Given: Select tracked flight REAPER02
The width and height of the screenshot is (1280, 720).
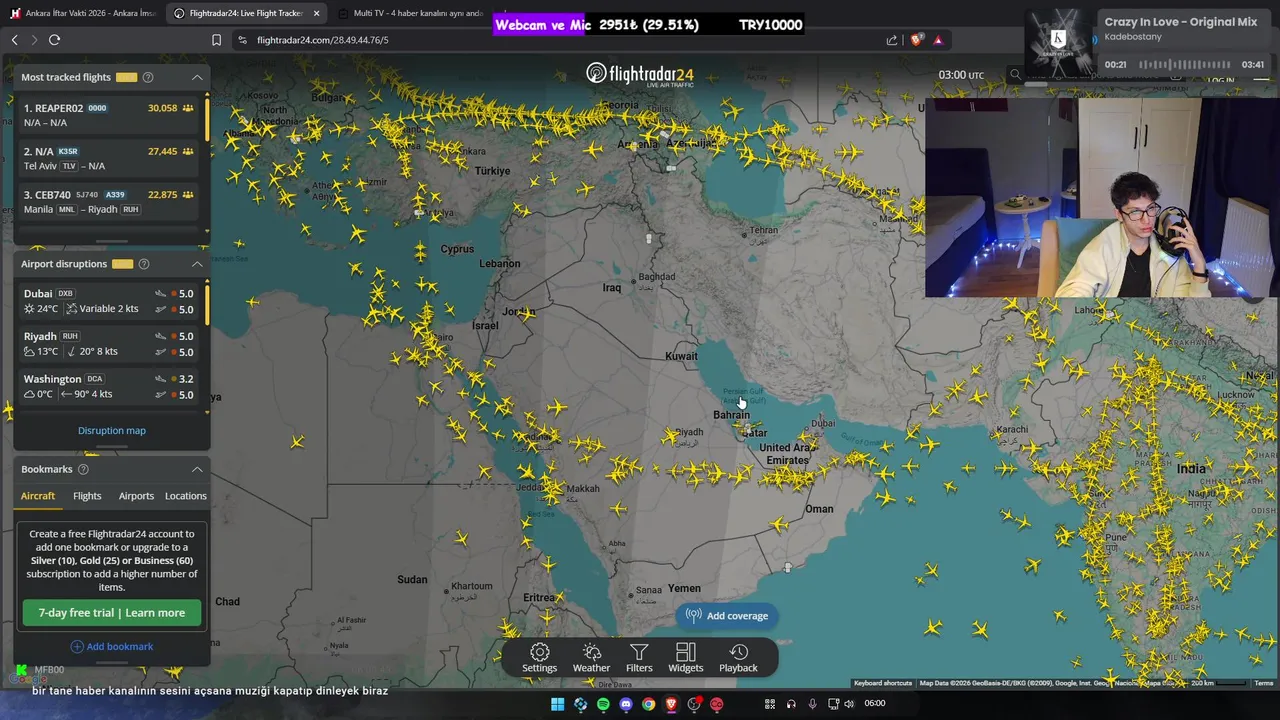Looking at the screenshot, I should (x=109, y=115).
